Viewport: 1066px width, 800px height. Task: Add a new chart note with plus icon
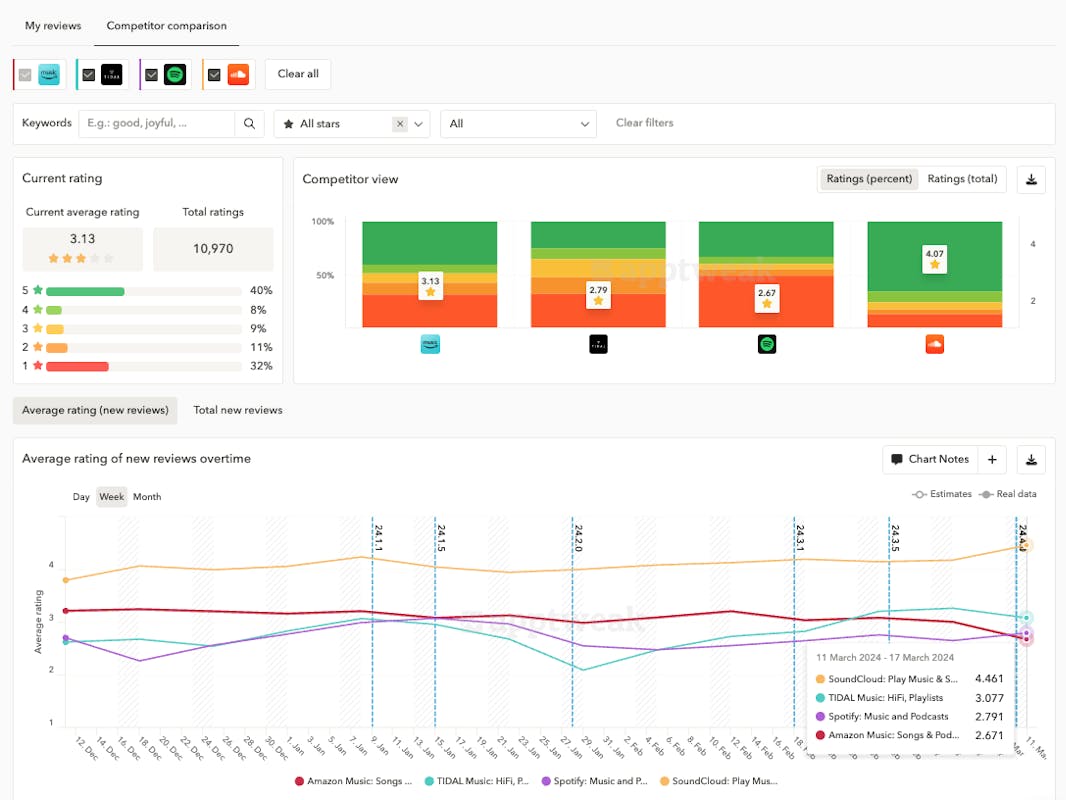[x=992, y=460]
